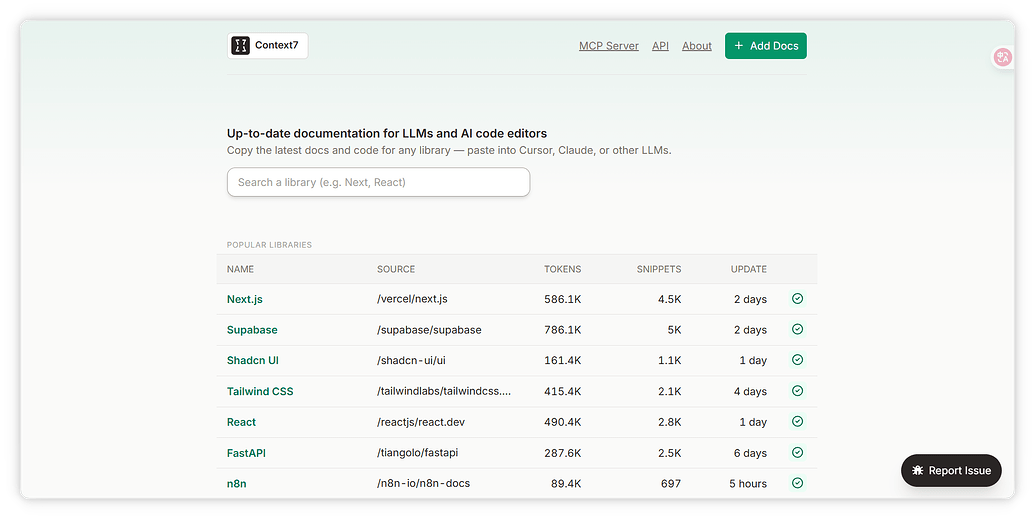
Task: Click the 2.1K snippets value
Action: (x=669, y=392)
